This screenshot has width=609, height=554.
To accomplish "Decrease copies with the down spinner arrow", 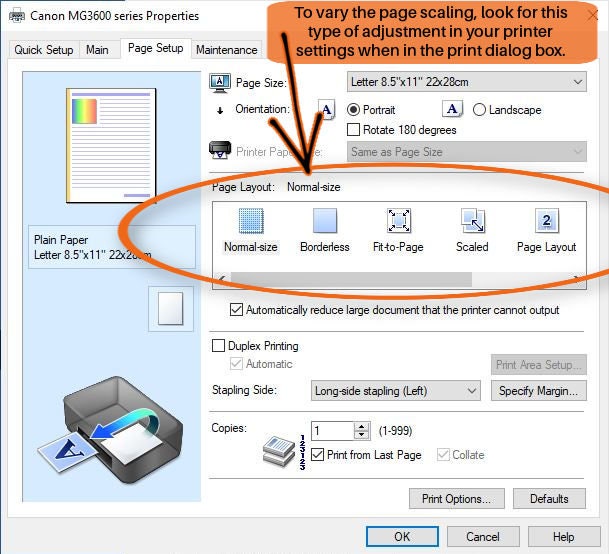I will tap(362, 435).
